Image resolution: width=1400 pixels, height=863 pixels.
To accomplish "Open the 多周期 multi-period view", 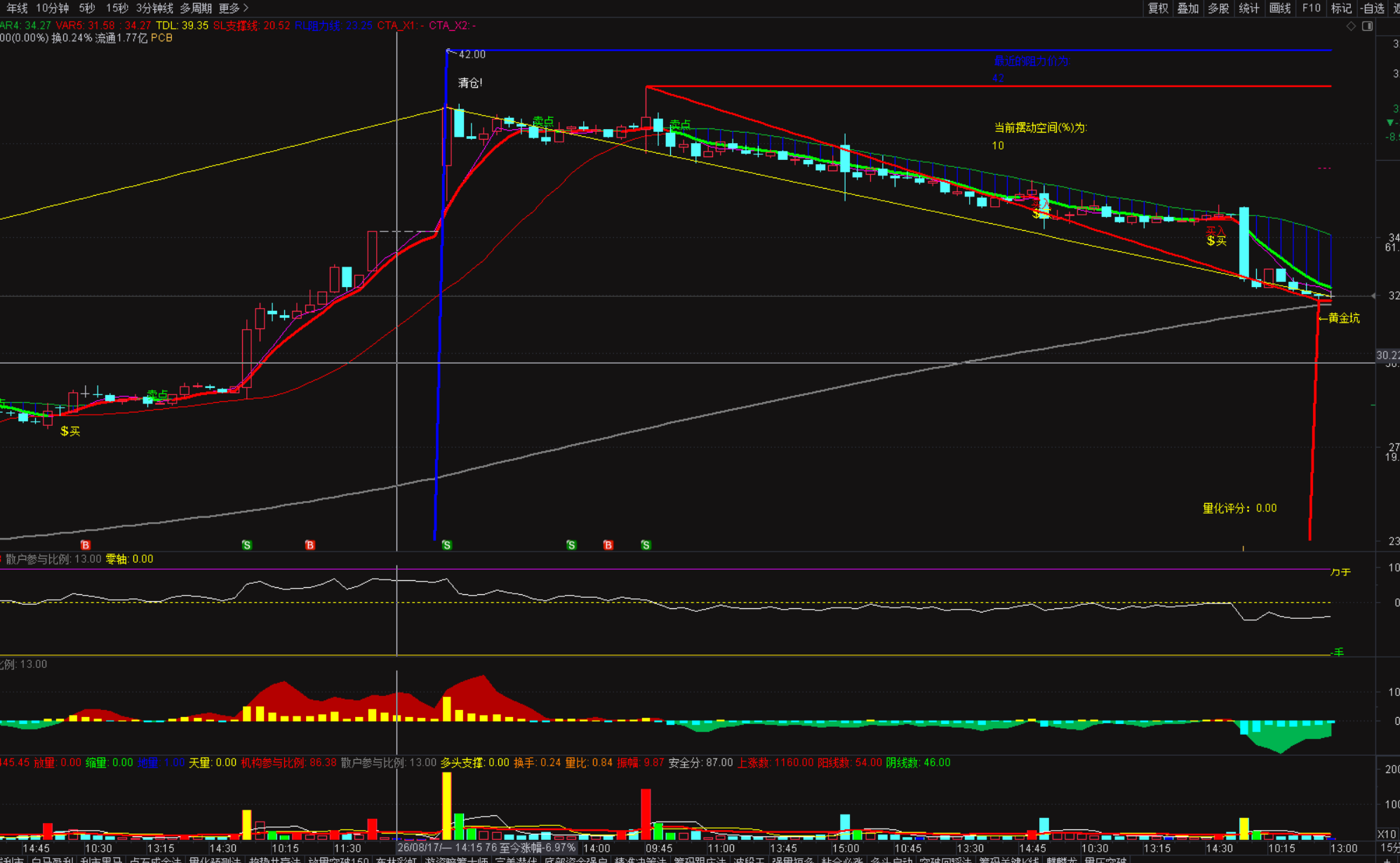I will [x=196, y=8].
